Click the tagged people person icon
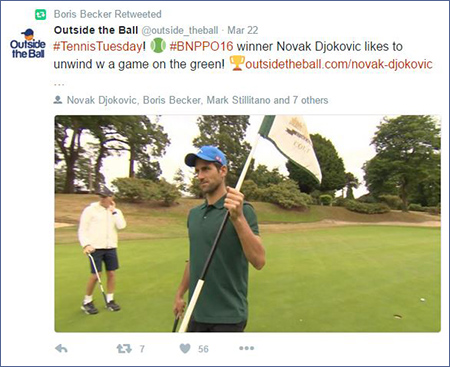The width and height of the screenshot is (450, 367). coord(58,100)
